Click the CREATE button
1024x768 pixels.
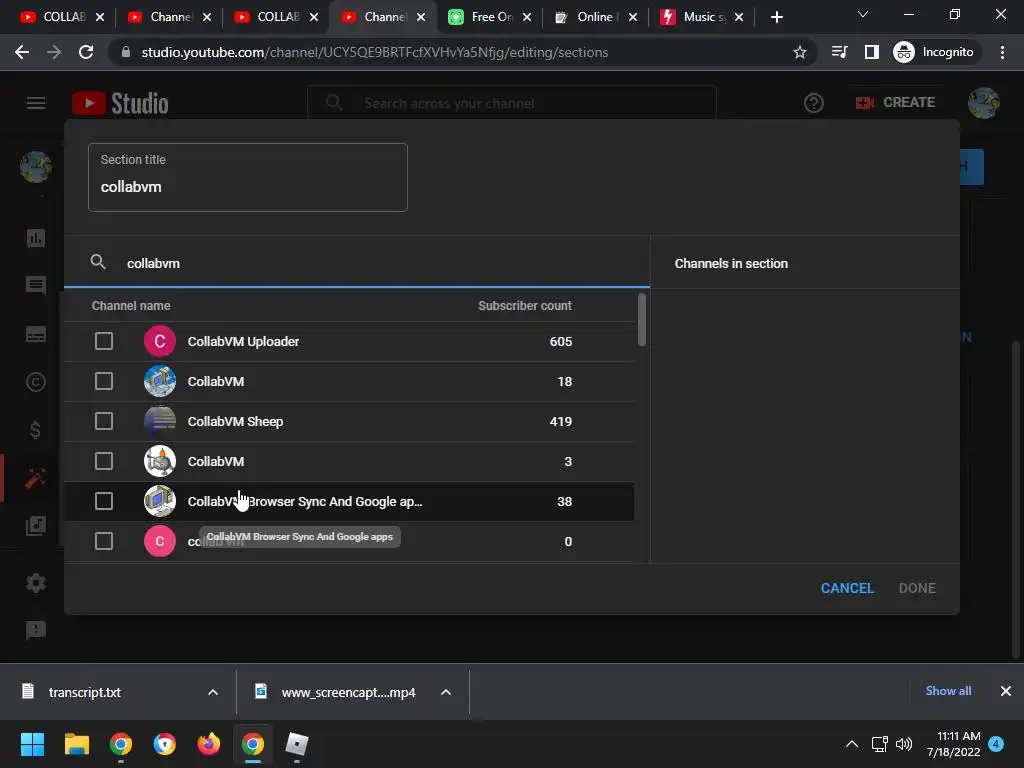(895, 103)
